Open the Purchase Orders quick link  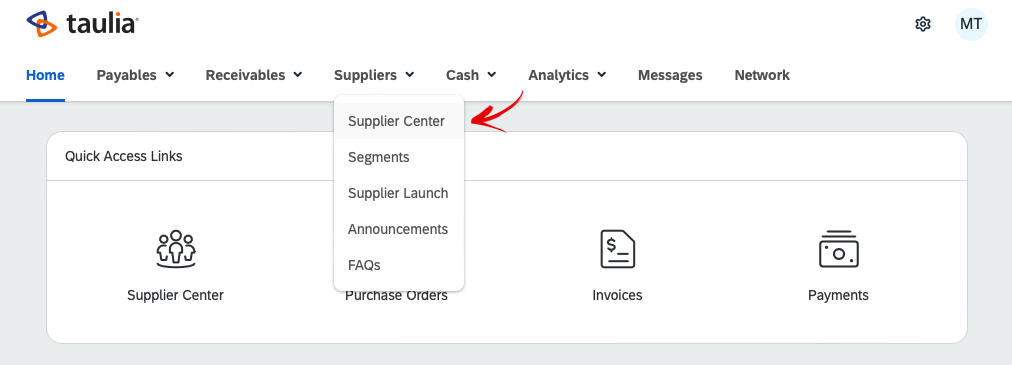pyautogui.click(x=396, y=295)
